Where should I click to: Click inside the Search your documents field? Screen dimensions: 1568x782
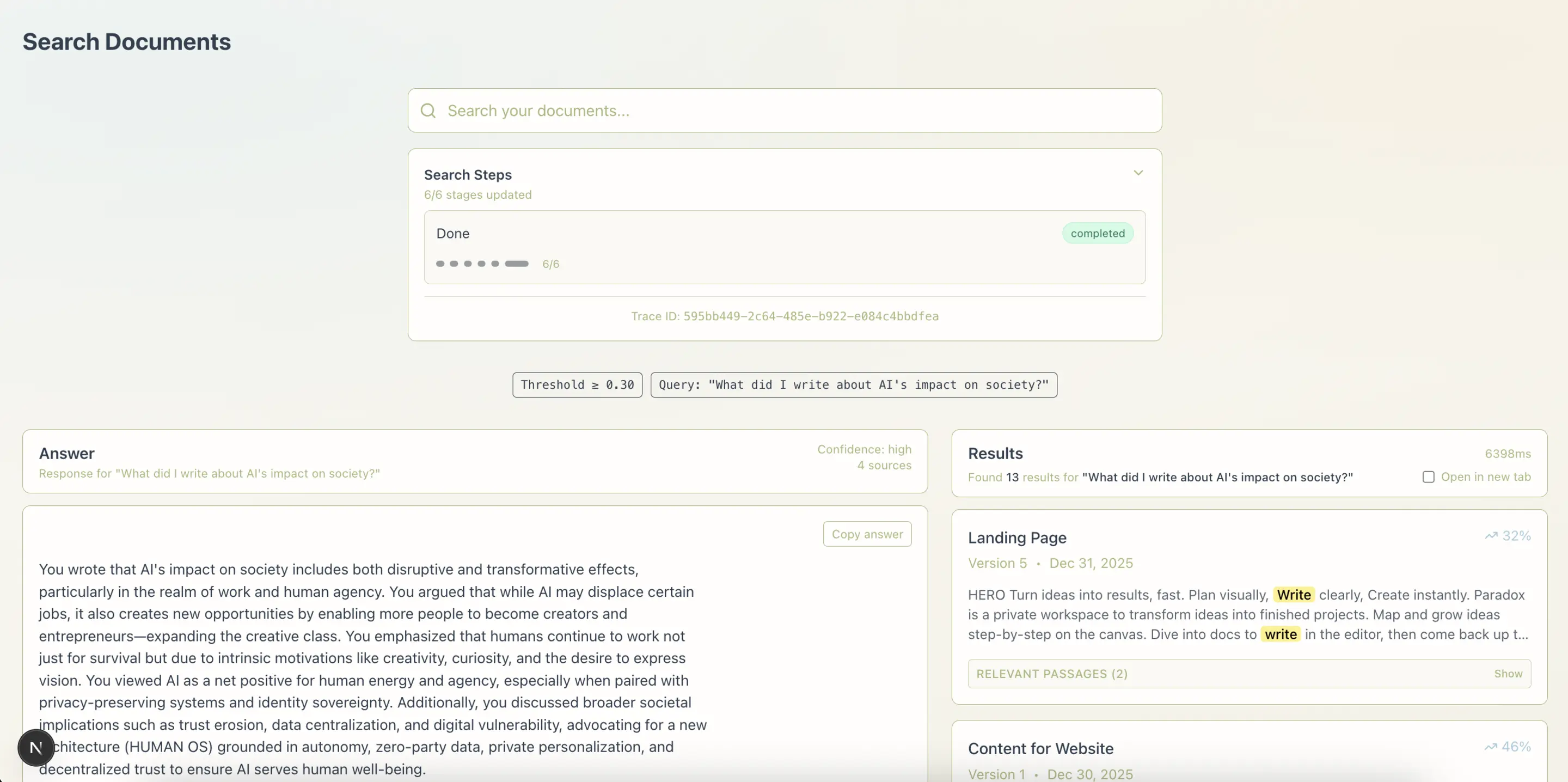click(x=670, y=110)
